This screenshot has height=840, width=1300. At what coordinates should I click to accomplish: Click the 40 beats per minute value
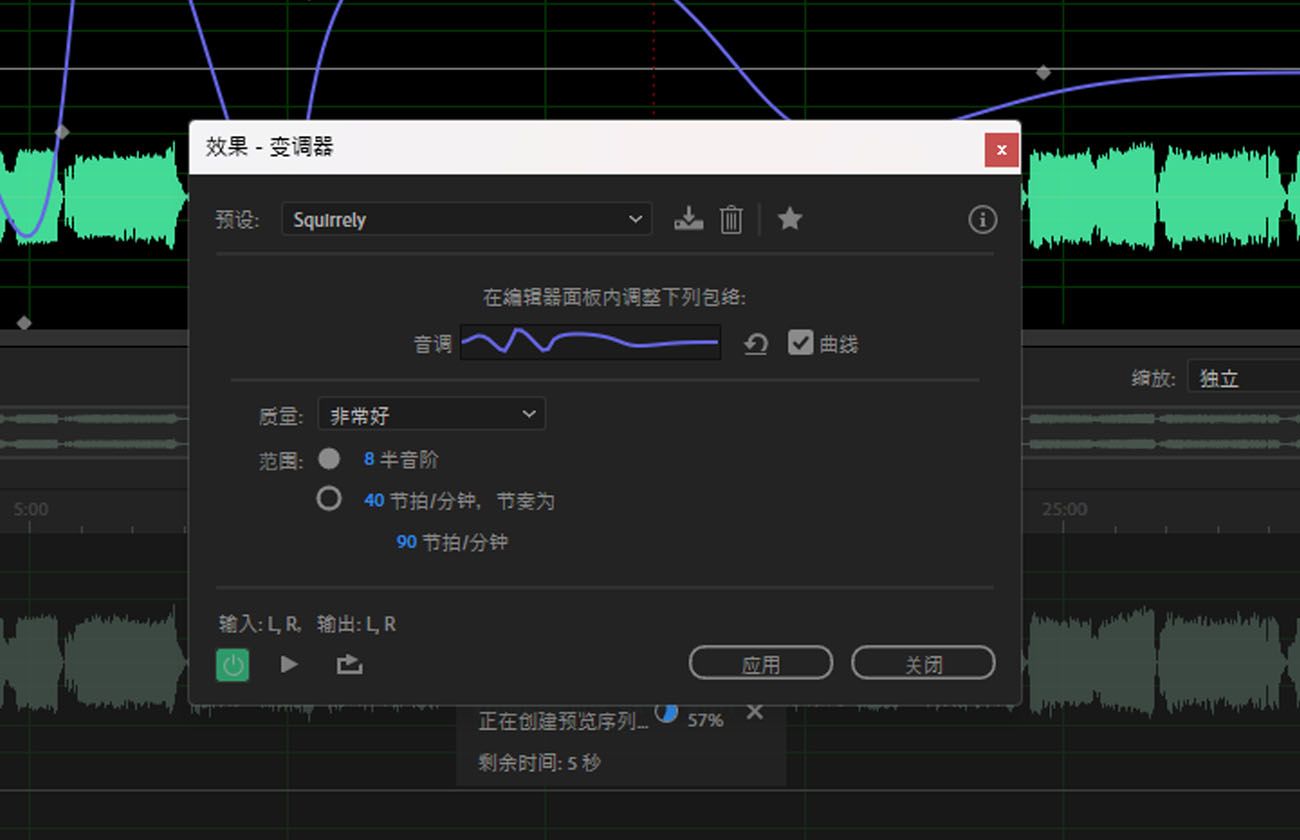374,500
